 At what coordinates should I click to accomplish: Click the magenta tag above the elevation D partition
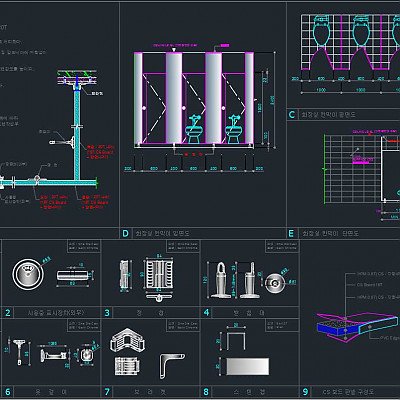[224, 45]
